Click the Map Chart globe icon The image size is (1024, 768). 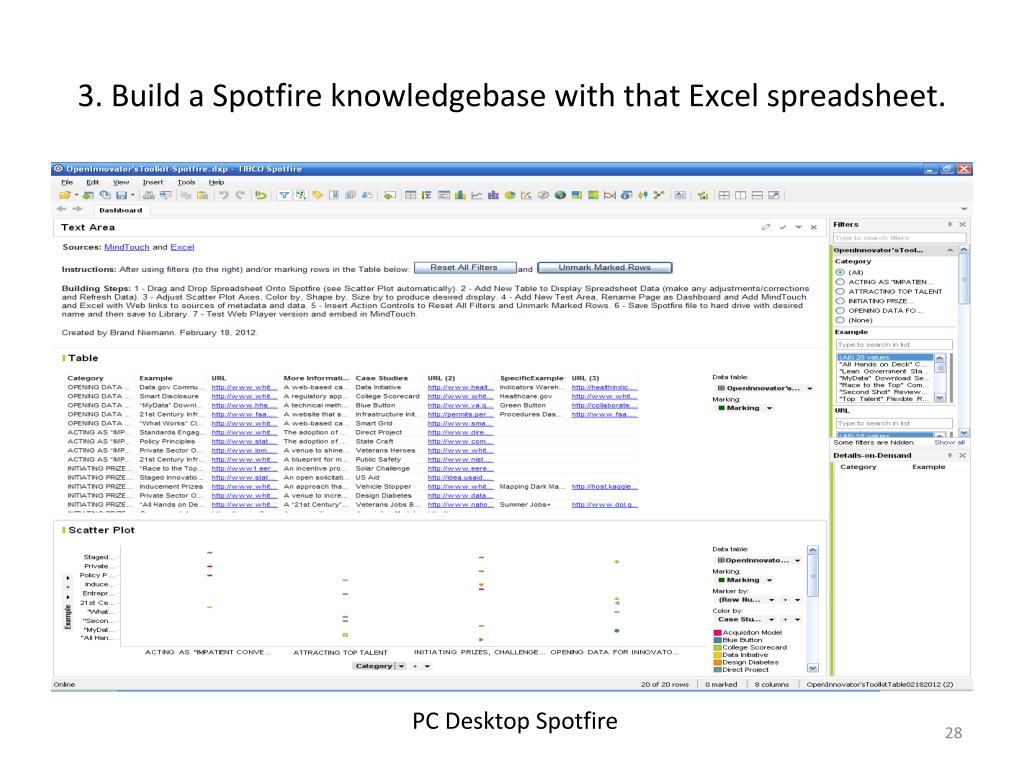560,195
